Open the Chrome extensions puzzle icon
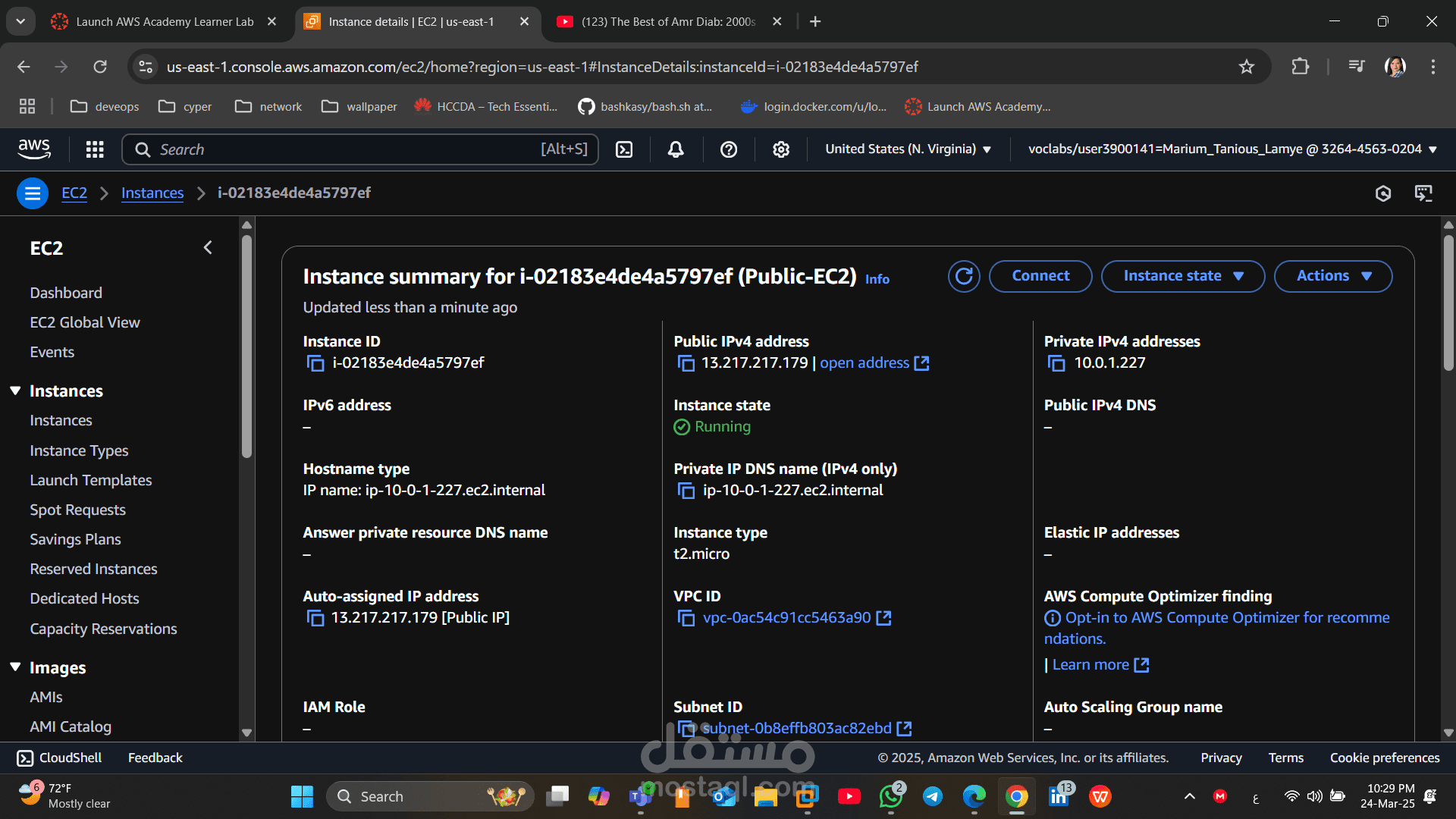The image size is (1456, 819). point(1301,67)
